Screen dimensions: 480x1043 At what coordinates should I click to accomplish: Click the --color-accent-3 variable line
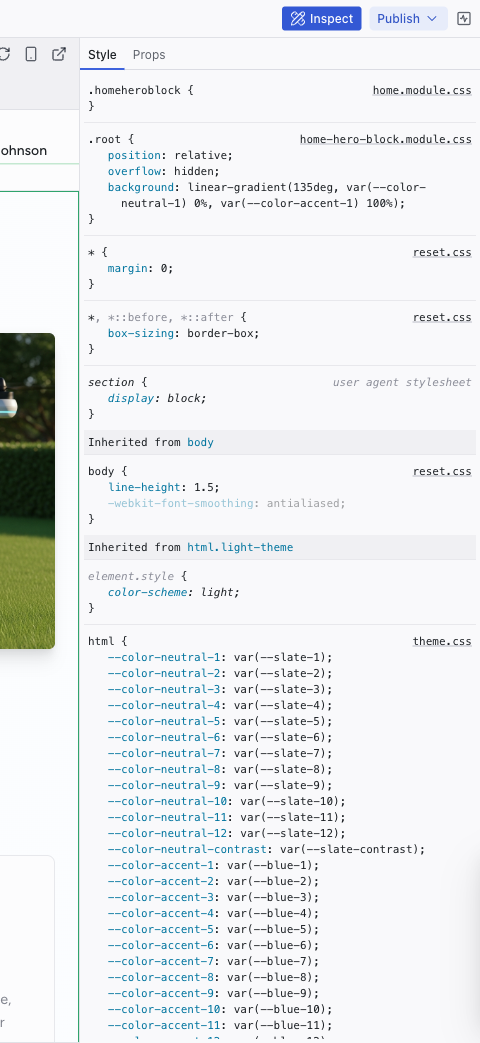(213, 897)
